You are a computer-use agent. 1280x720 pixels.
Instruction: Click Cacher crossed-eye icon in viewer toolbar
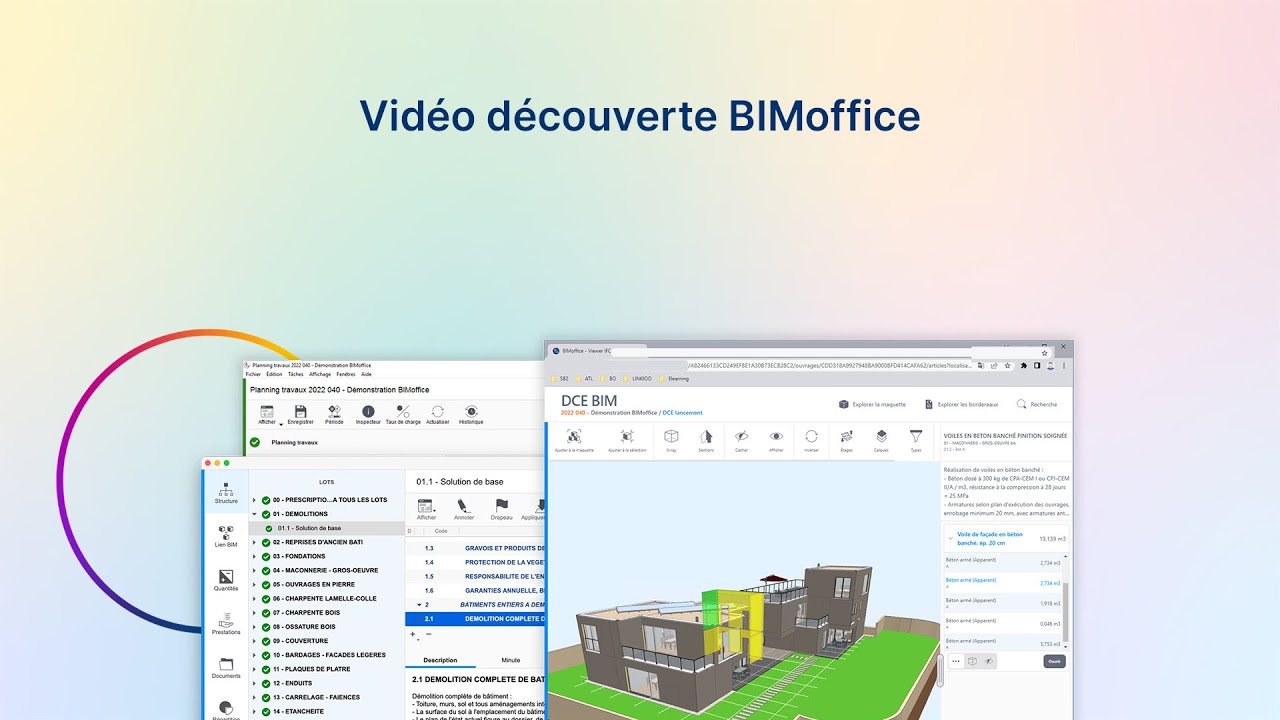tap(741, 436)
